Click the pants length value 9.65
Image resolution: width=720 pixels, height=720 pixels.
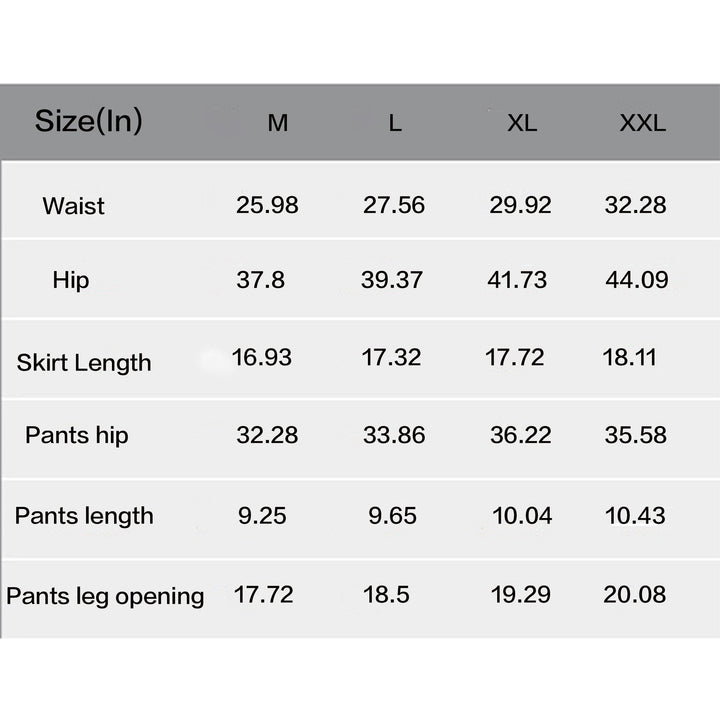point(393,516)
